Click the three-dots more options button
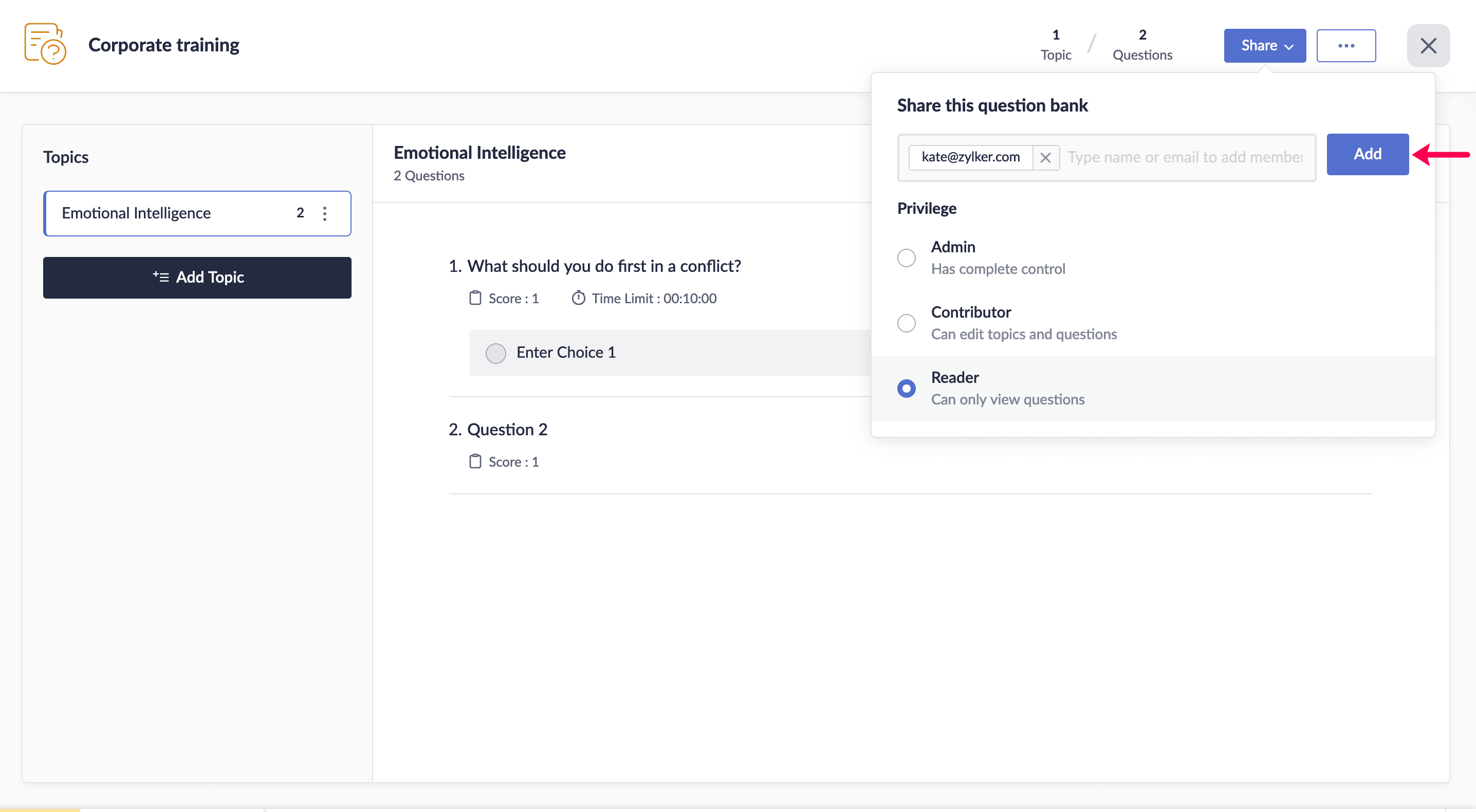 pos(1345,46)
